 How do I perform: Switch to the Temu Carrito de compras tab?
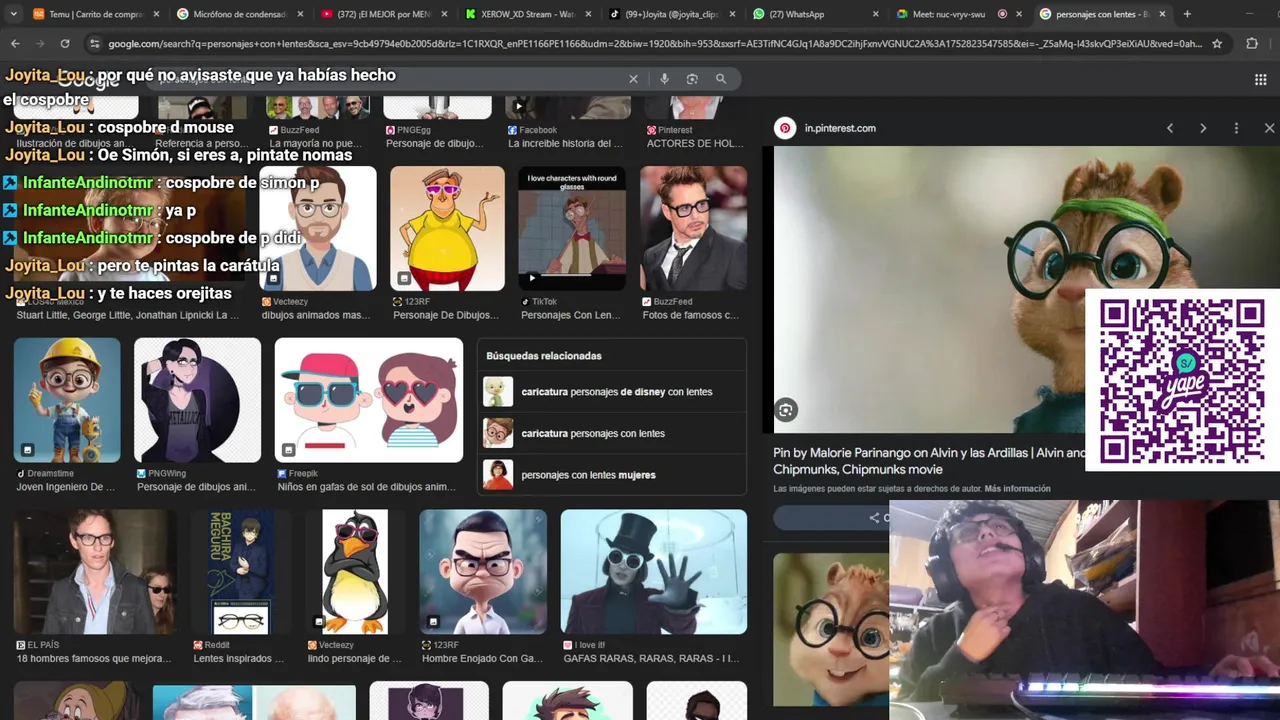coord(96,14)
